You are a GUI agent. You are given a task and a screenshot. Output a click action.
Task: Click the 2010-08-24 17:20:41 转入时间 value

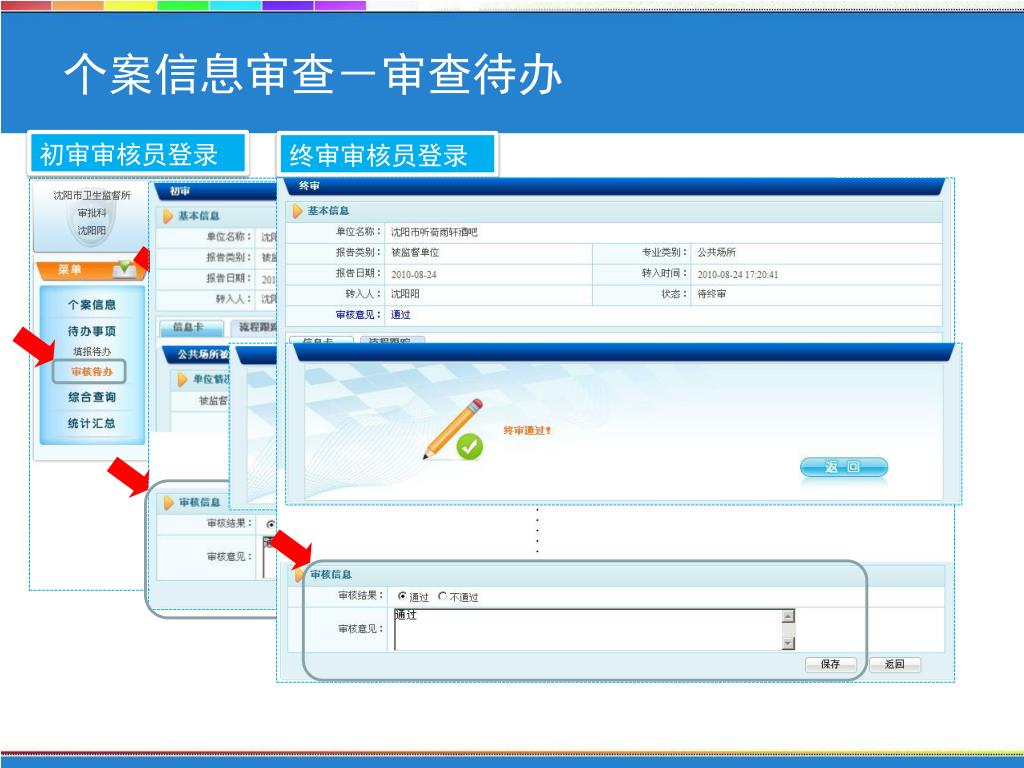click(x=737, y=274)
